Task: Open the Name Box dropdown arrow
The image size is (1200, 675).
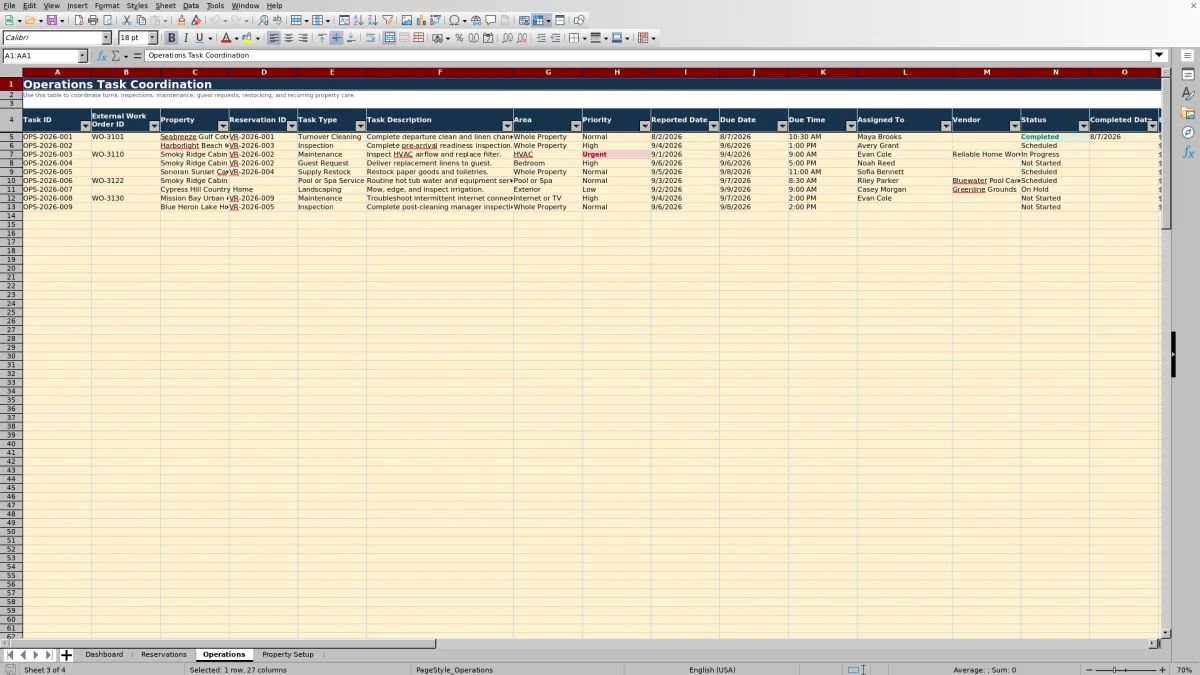Action: coord(82,56)
